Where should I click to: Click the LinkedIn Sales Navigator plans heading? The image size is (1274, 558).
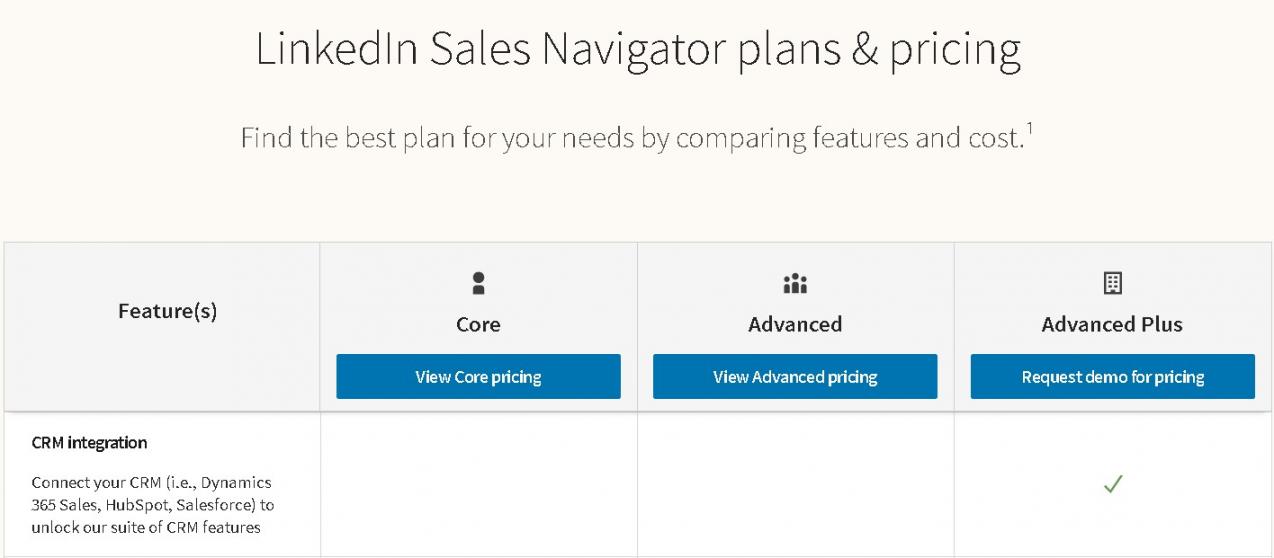[637, 50]
